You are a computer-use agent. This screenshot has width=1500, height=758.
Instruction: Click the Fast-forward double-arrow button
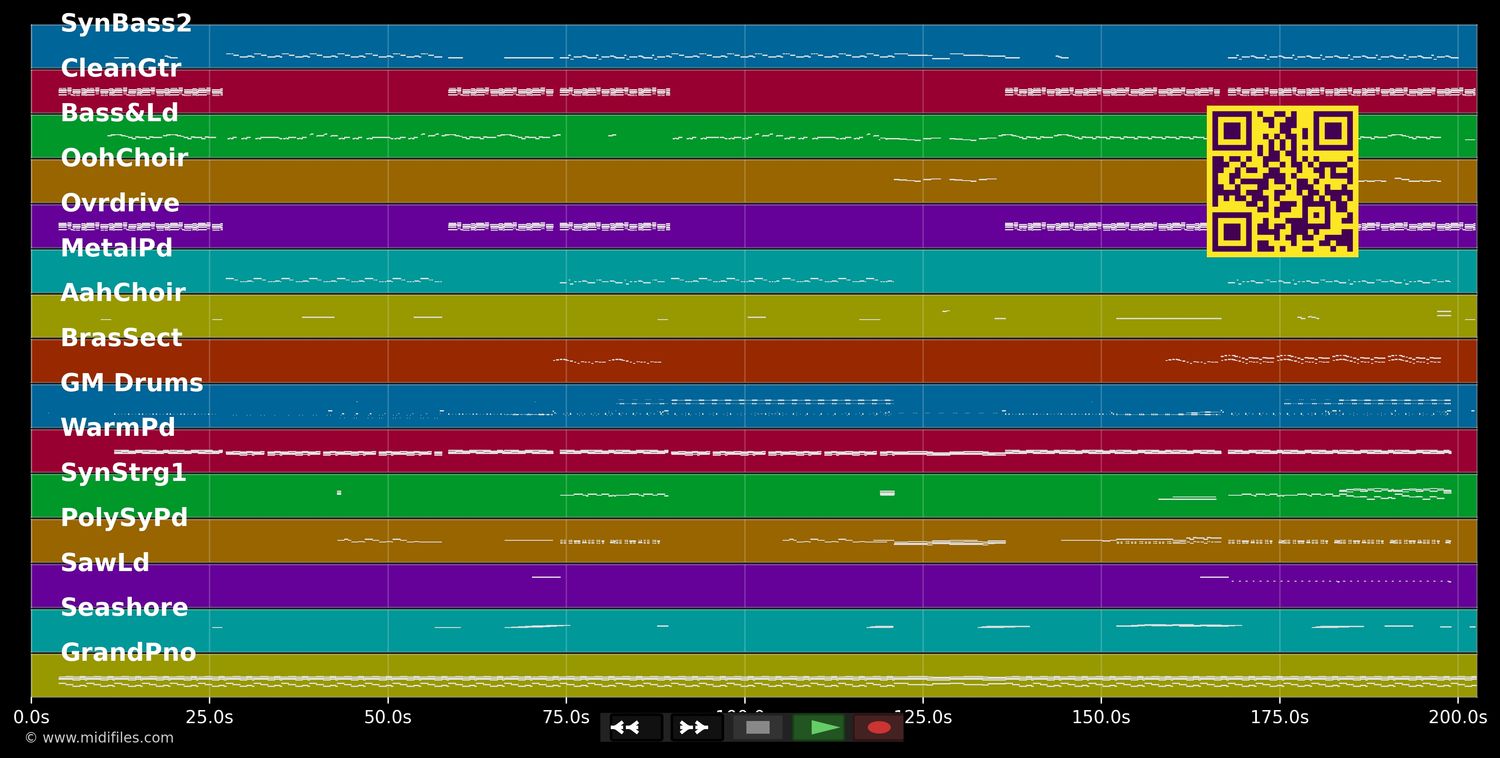coord(696,728)
